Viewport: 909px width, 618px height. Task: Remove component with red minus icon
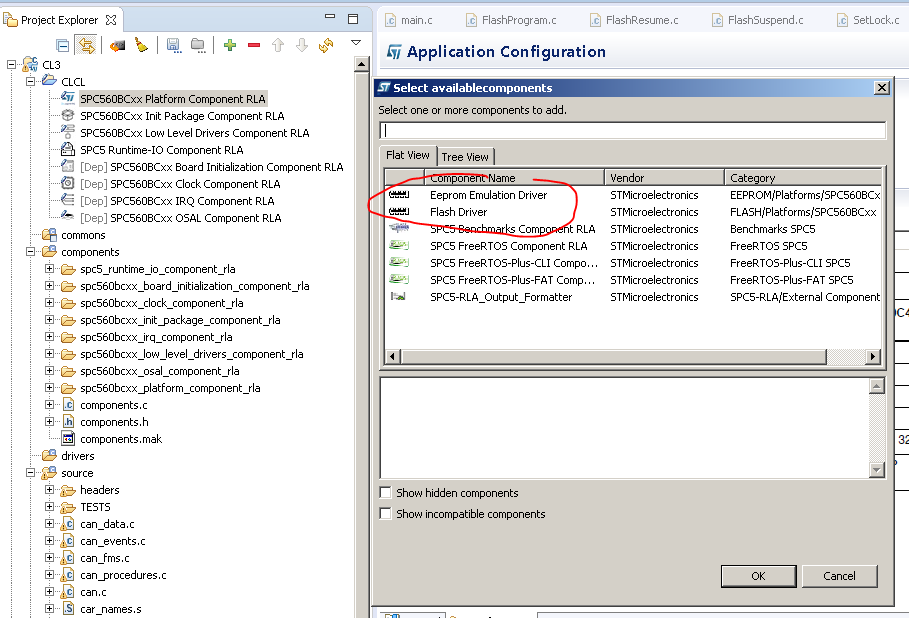tap(254, 45)
